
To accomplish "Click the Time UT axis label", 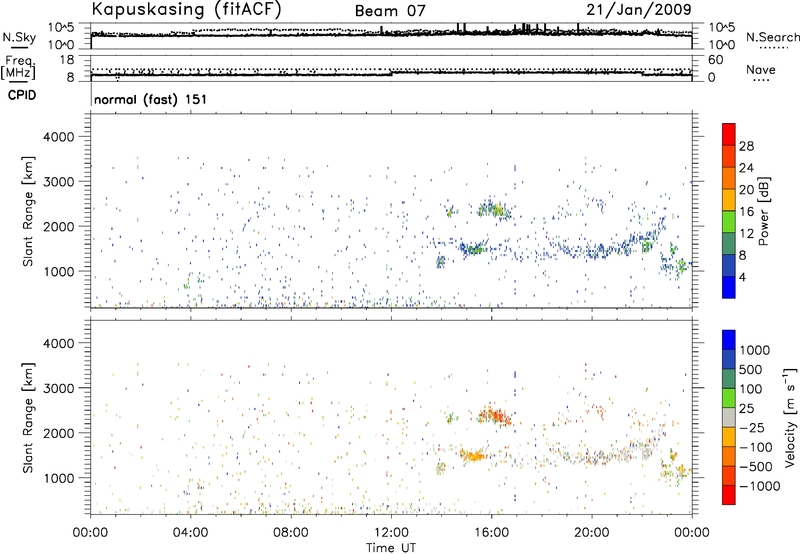I will pyautogui.click(x=391, y=547).
